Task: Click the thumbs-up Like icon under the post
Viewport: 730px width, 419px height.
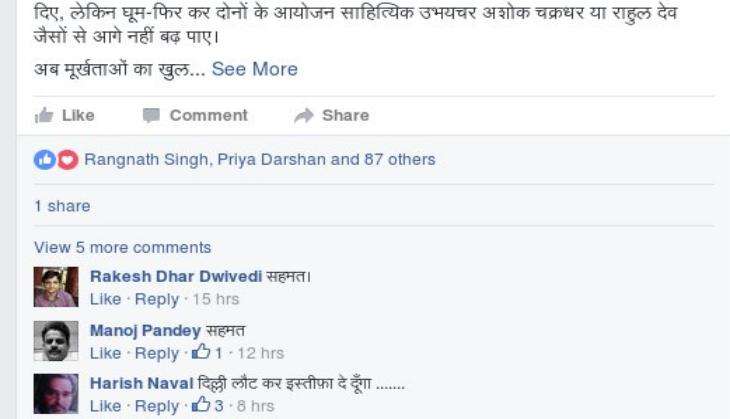Action: pyautogui.click(x=44, y=115)
